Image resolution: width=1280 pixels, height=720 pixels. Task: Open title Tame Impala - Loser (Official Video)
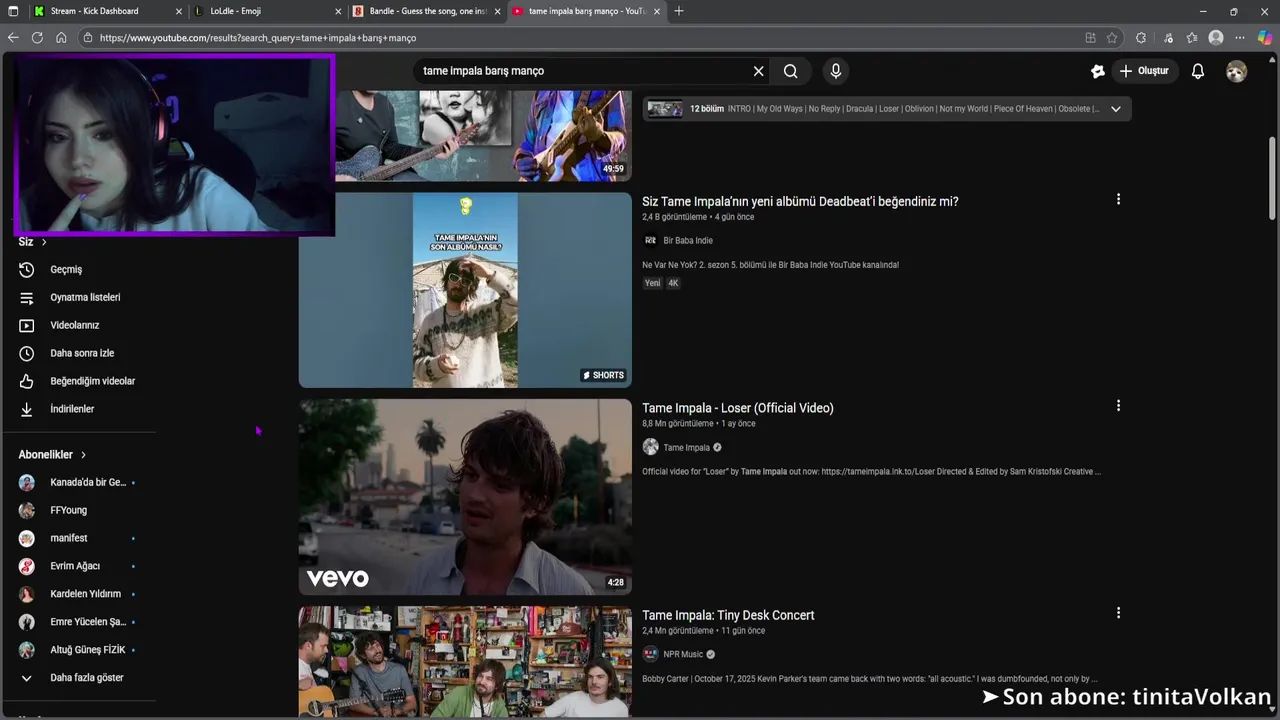point(738,408)
